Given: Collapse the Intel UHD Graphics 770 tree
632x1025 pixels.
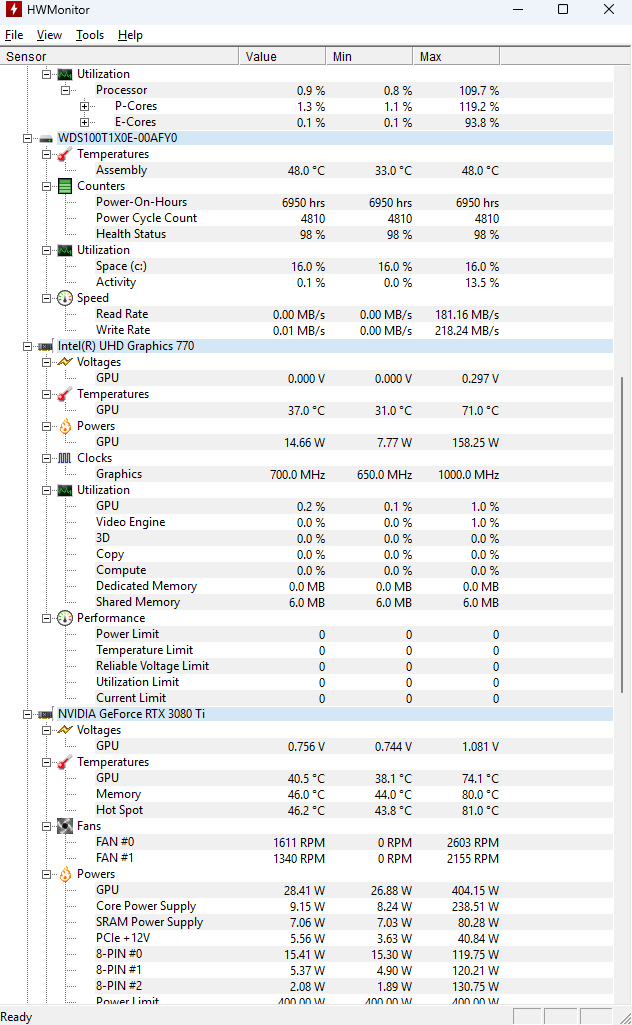Looking at the screenshot, I should [x=27, y=346].
